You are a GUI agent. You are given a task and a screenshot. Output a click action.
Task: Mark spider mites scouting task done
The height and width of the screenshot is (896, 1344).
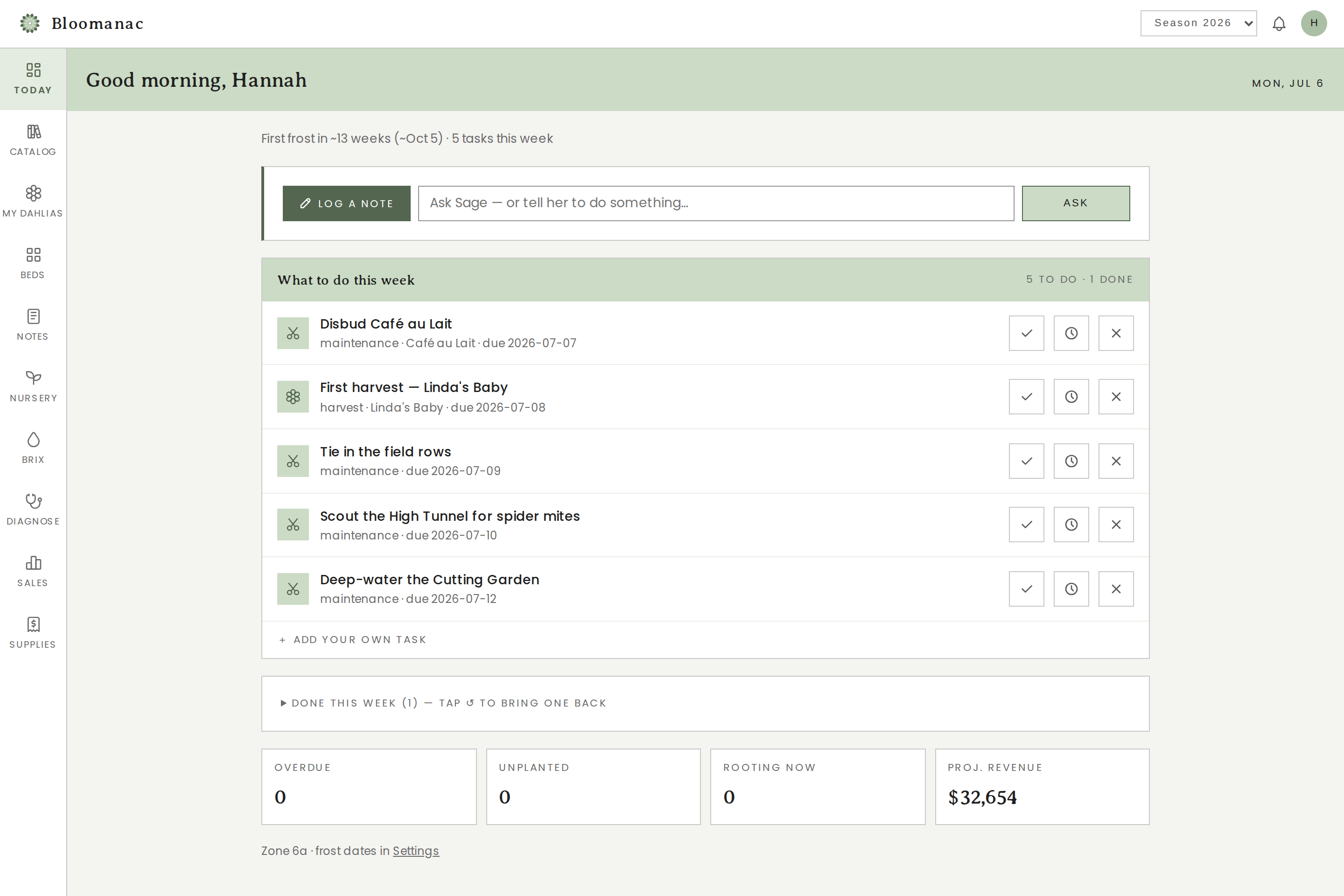(x=1026, y=525)
